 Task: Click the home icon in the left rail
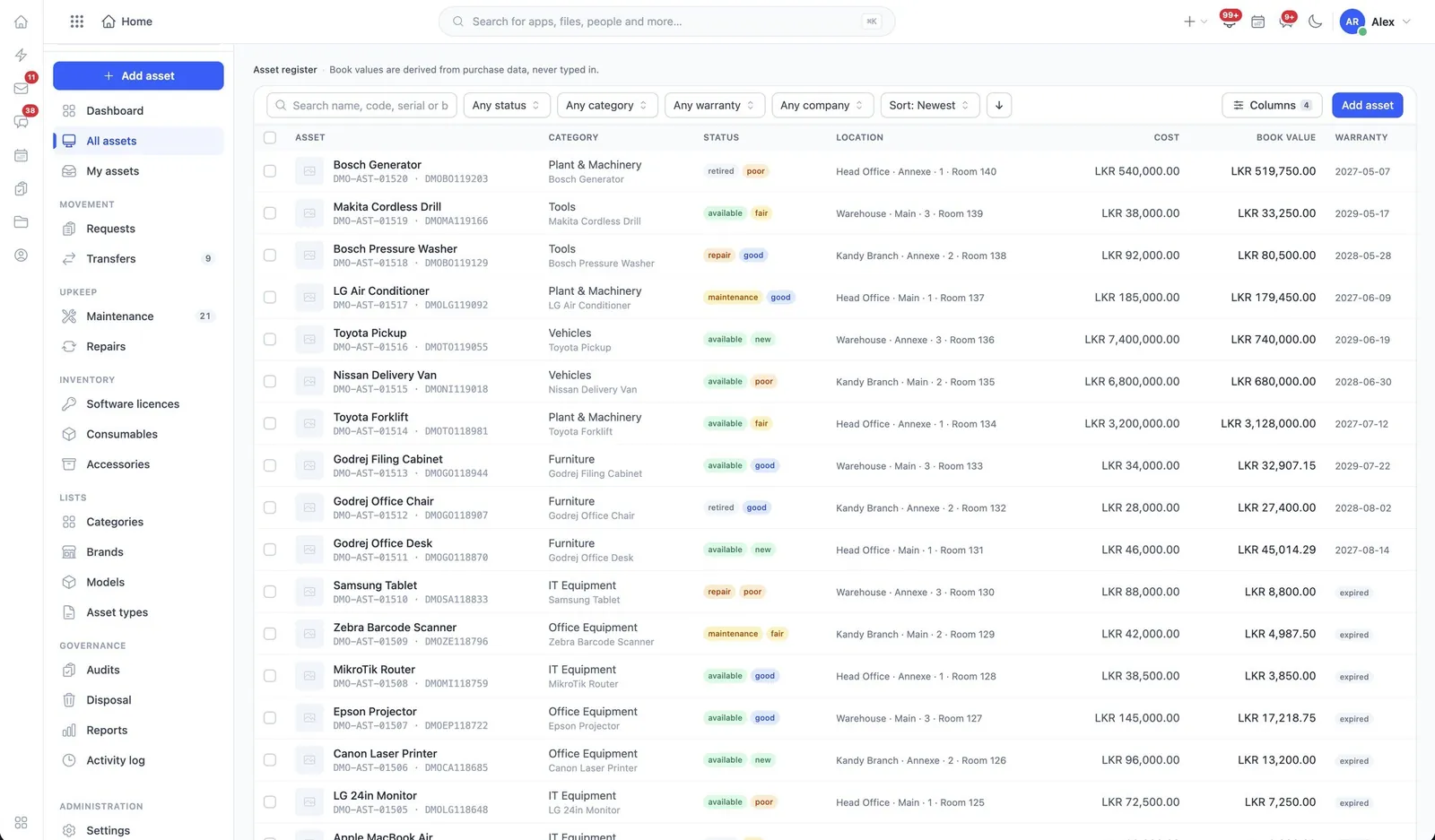(x=21, y=22)
